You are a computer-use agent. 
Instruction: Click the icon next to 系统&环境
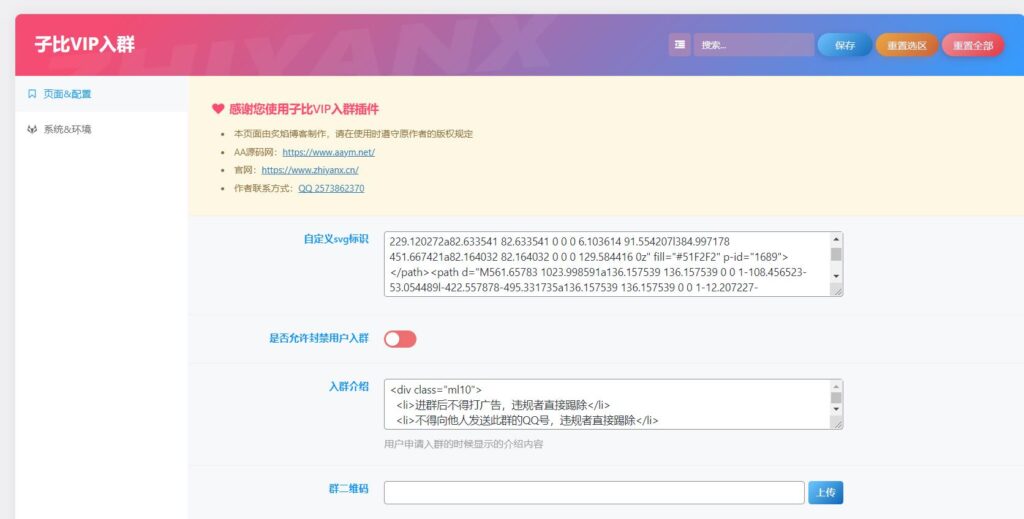[32, 129]
